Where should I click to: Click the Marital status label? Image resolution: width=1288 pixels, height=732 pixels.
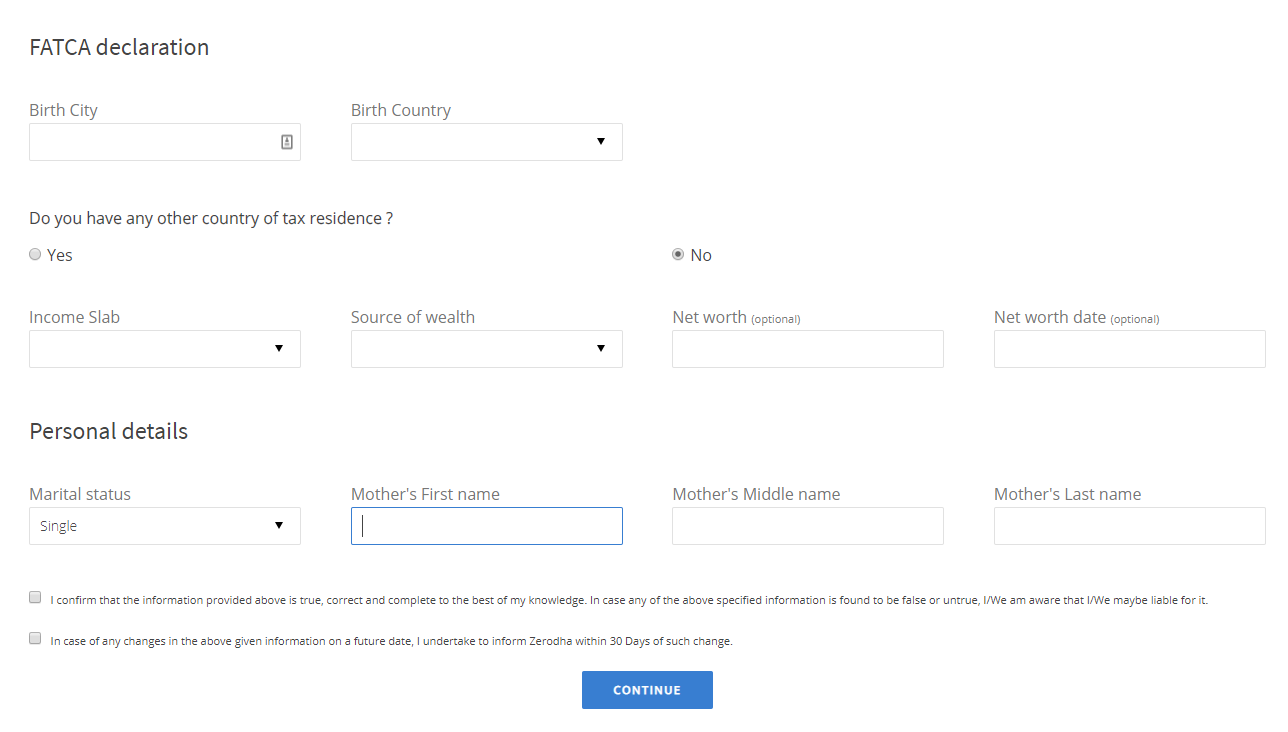point(80,494)
